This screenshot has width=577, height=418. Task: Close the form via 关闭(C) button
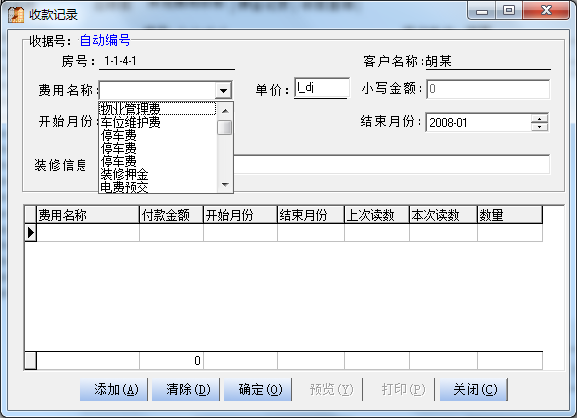(x=474, y=389)
